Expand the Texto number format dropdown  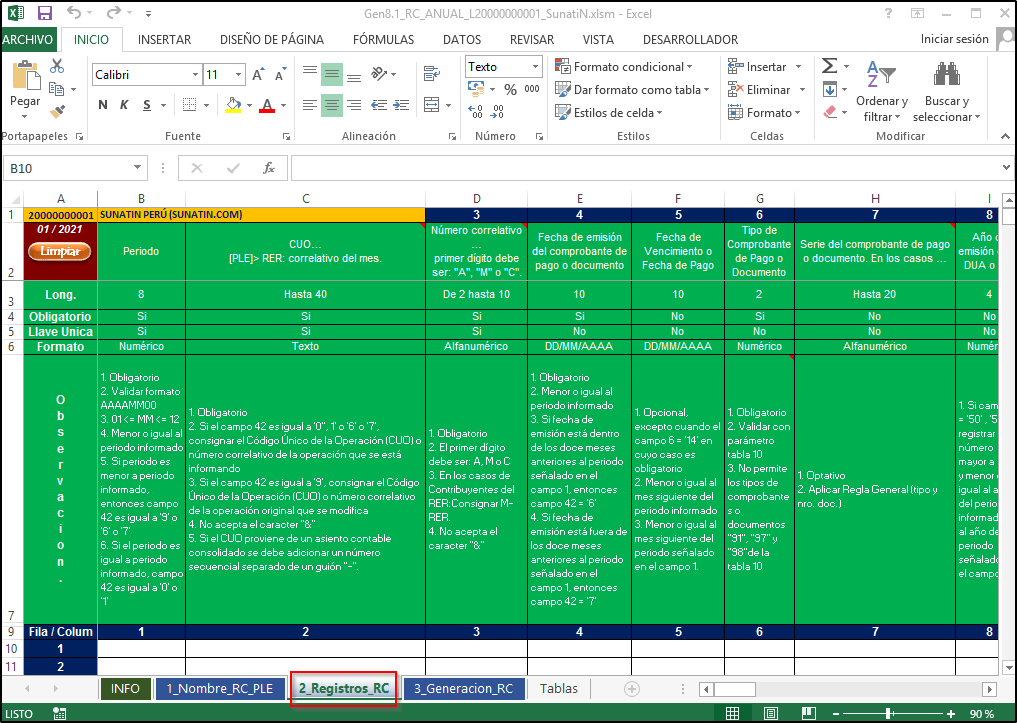coord(536,67)
